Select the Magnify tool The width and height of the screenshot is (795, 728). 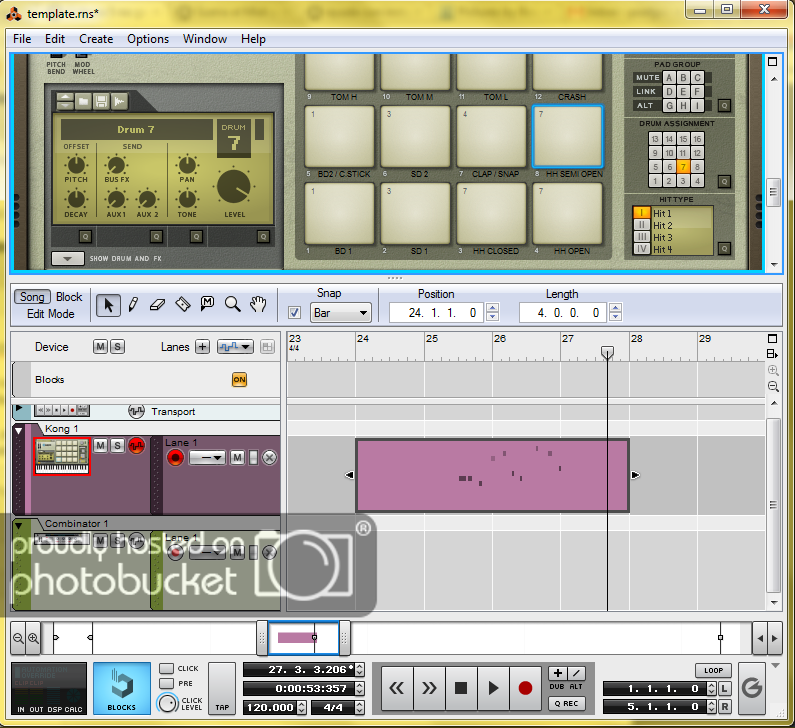[232, 305]
